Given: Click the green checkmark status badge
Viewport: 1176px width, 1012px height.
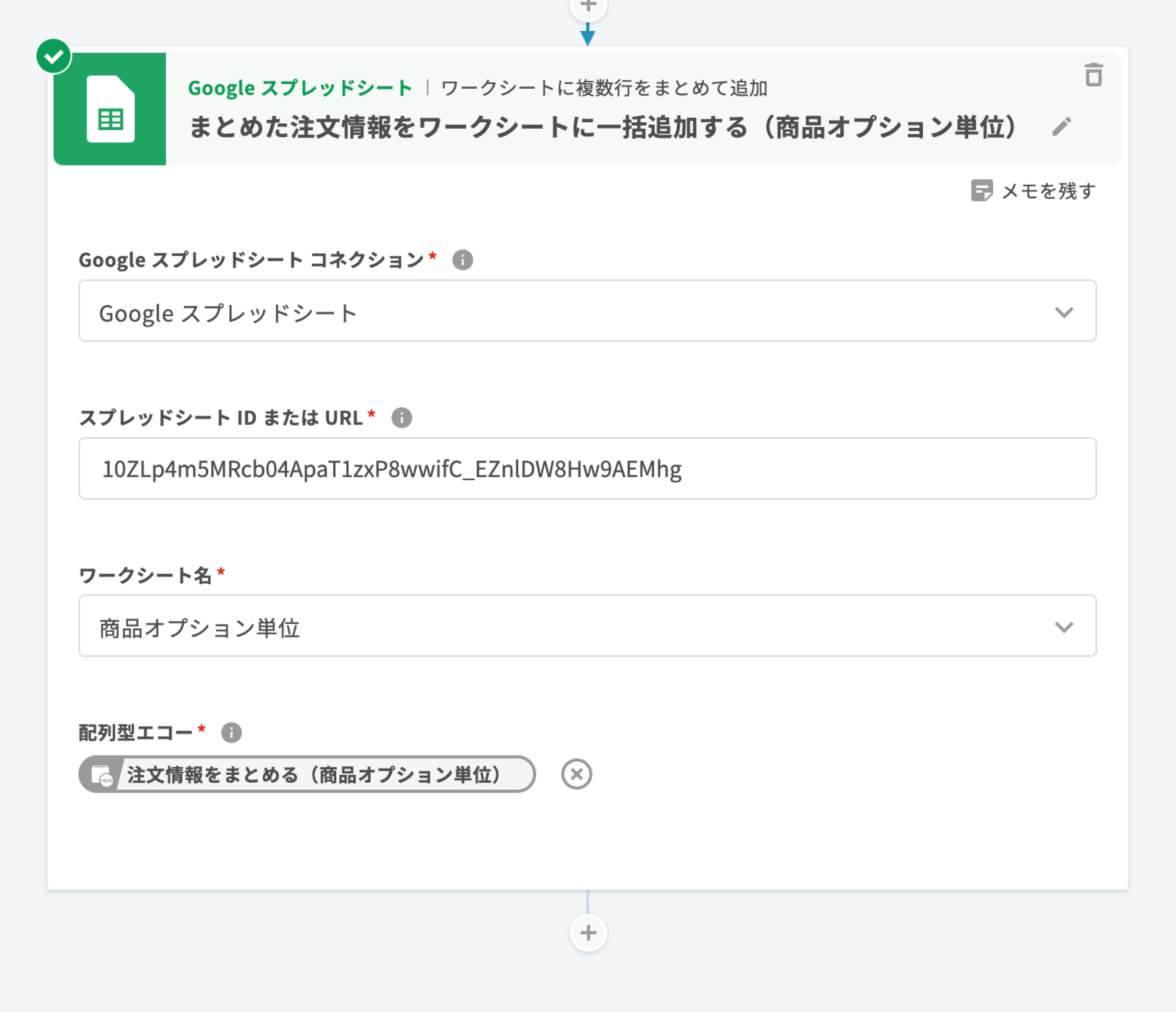Looking at the screenshot, I should [x=53, y=56].
